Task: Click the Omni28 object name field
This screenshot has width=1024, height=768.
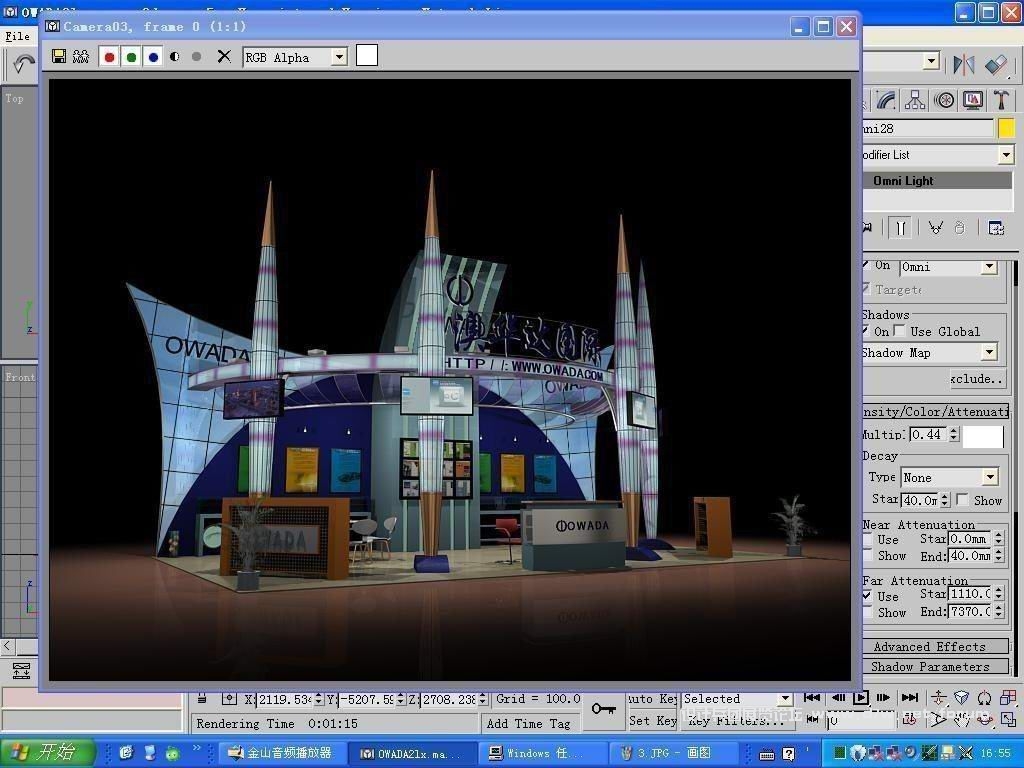Action: pos(927,129)
